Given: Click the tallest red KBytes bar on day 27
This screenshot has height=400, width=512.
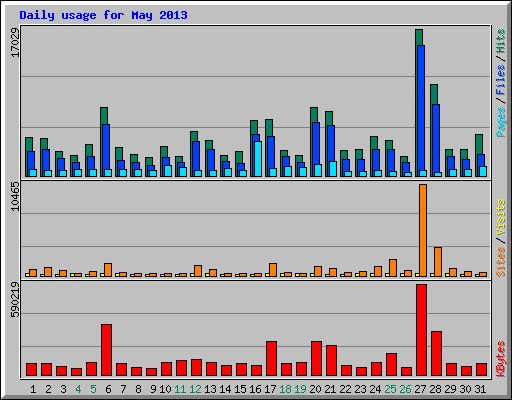Looking at the screenshot, I should pos(421,330).
